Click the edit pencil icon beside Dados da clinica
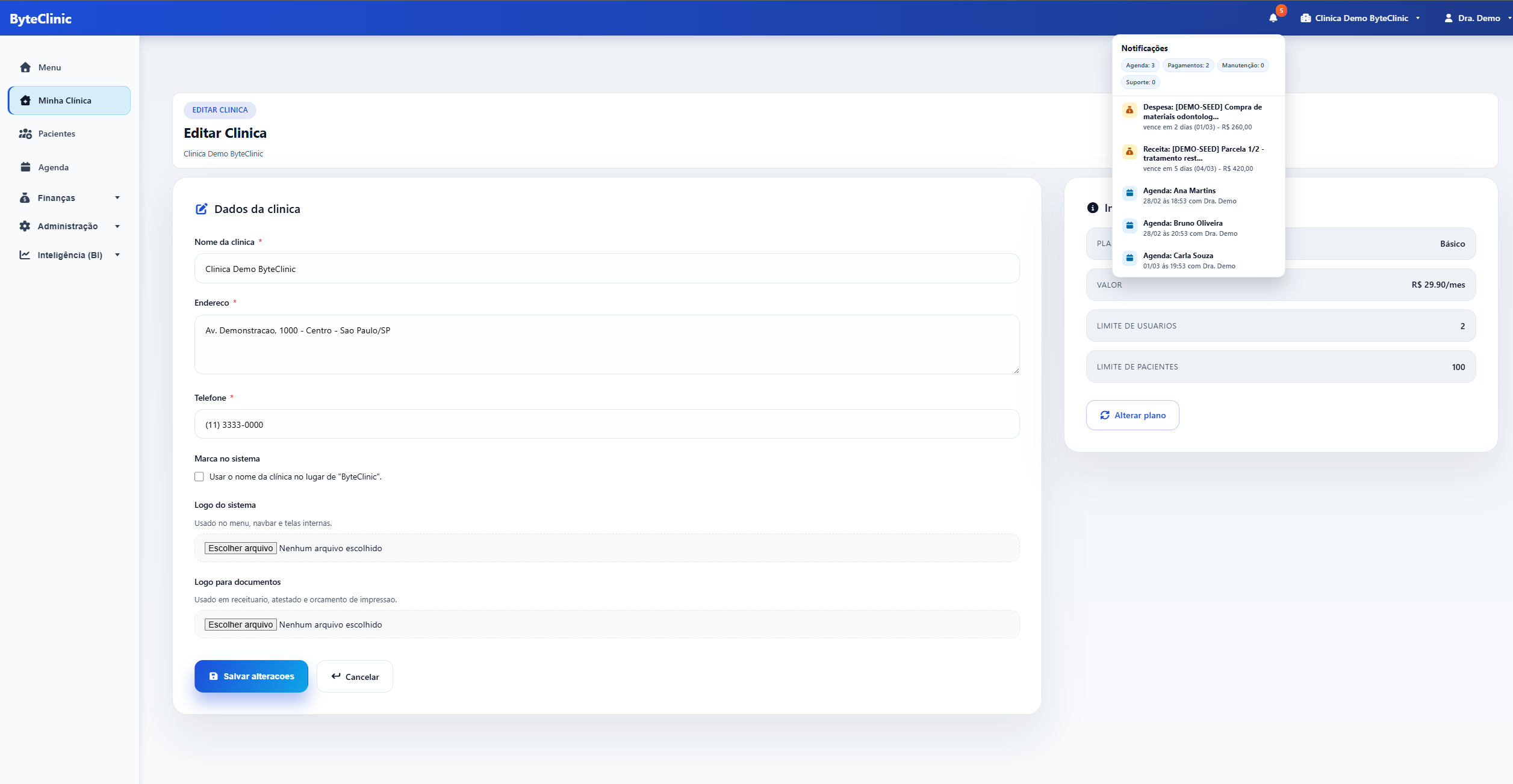Image resolution: width=1513 pixels, height=784 pixels. 202,209
